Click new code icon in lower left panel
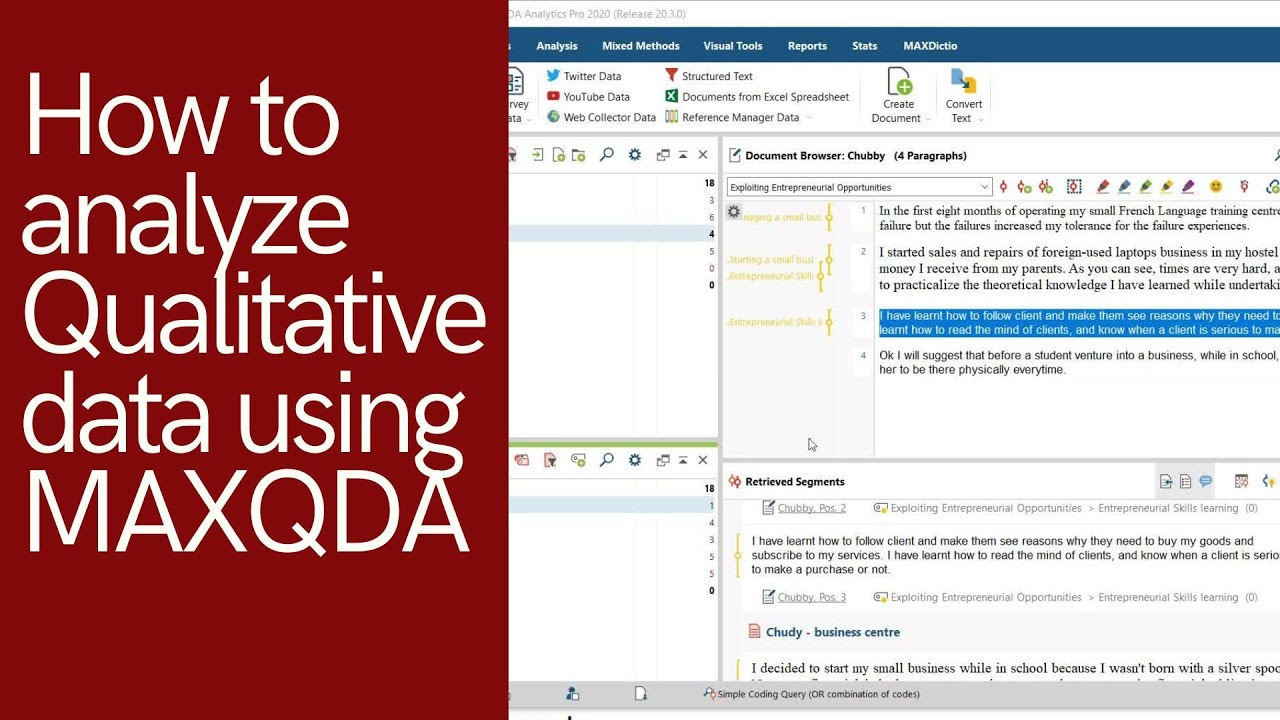This screenshot has height=720, width=1280. (x=578, y=460)
